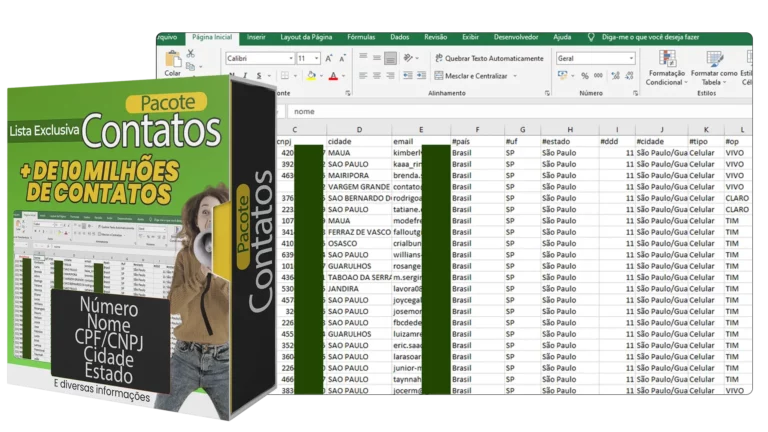Toggle center horizontal alignment

coord(376,76)
